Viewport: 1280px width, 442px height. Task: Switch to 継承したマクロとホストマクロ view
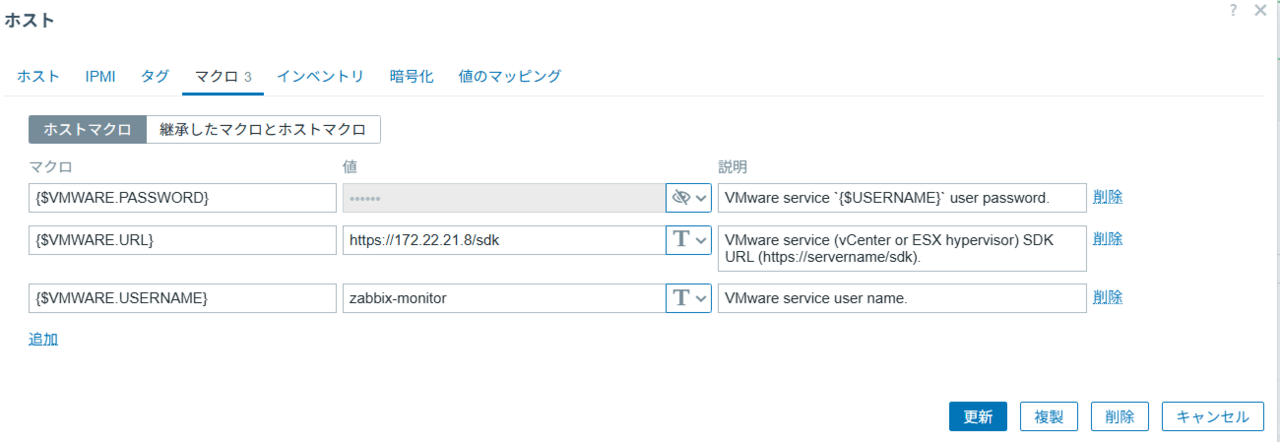pos(263,129)
